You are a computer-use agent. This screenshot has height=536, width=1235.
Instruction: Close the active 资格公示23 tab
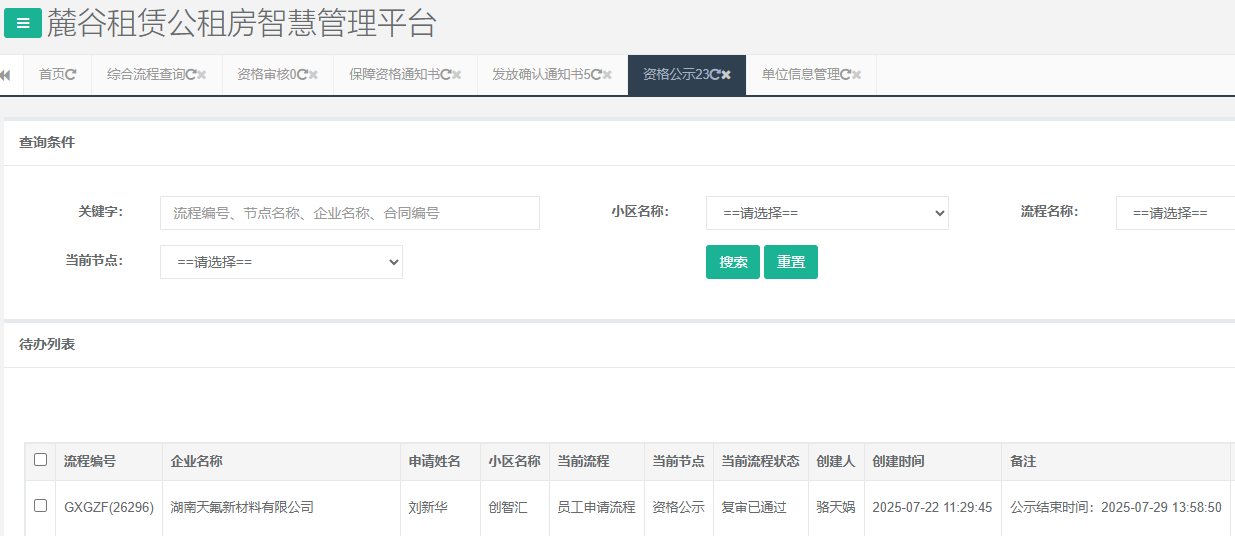point(727,75)
